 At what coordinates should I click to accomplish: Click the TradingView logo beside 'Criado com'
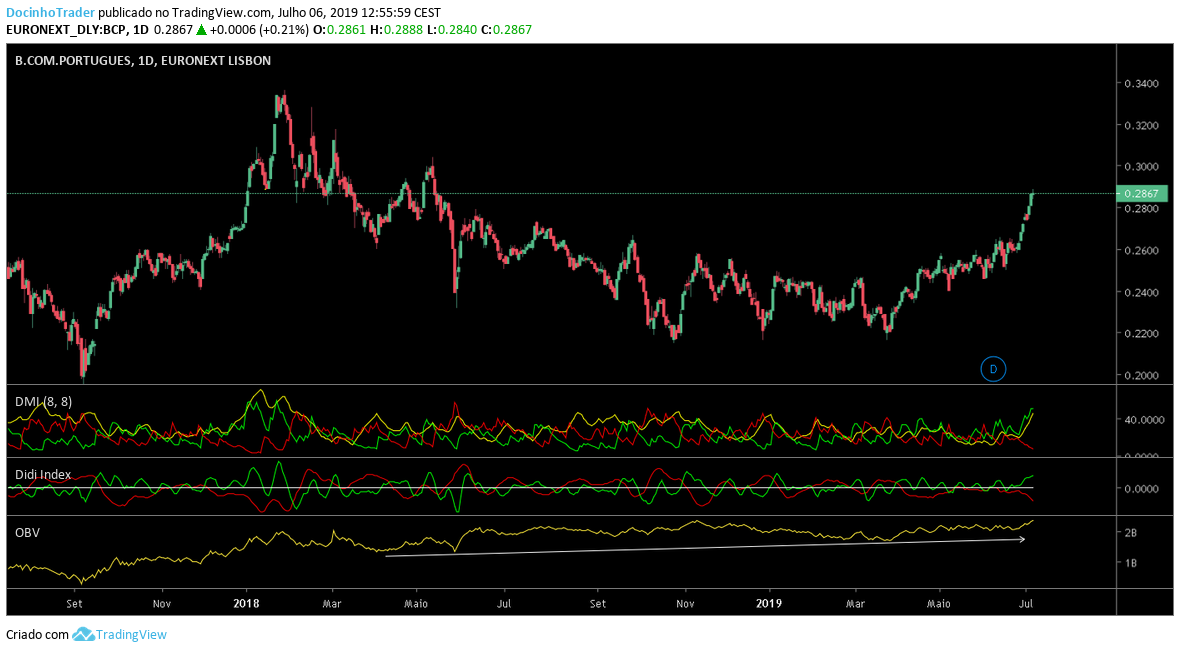click(x=120, y=635)
